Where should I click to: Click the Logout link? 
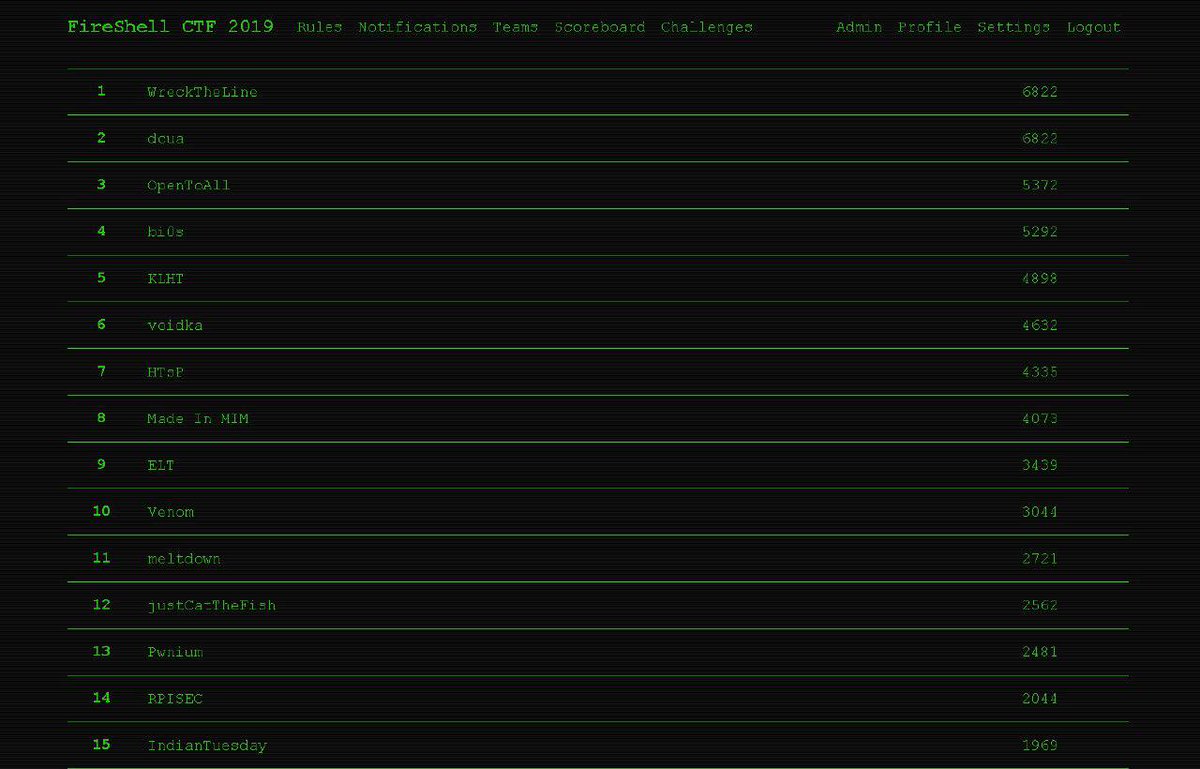pyautogui.click(x=1094, y=27)
